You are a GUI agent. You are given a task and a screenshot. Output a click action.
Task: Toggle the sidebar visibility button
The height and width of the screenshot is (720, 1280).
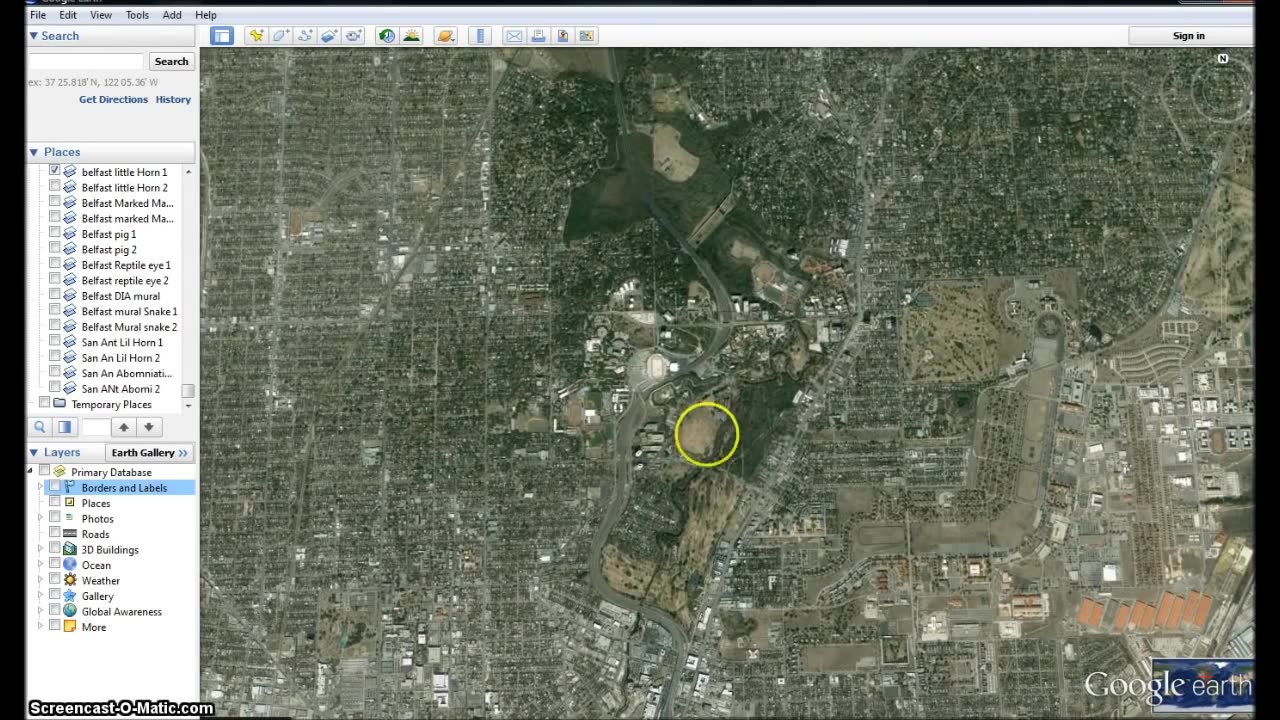point(222,36)
